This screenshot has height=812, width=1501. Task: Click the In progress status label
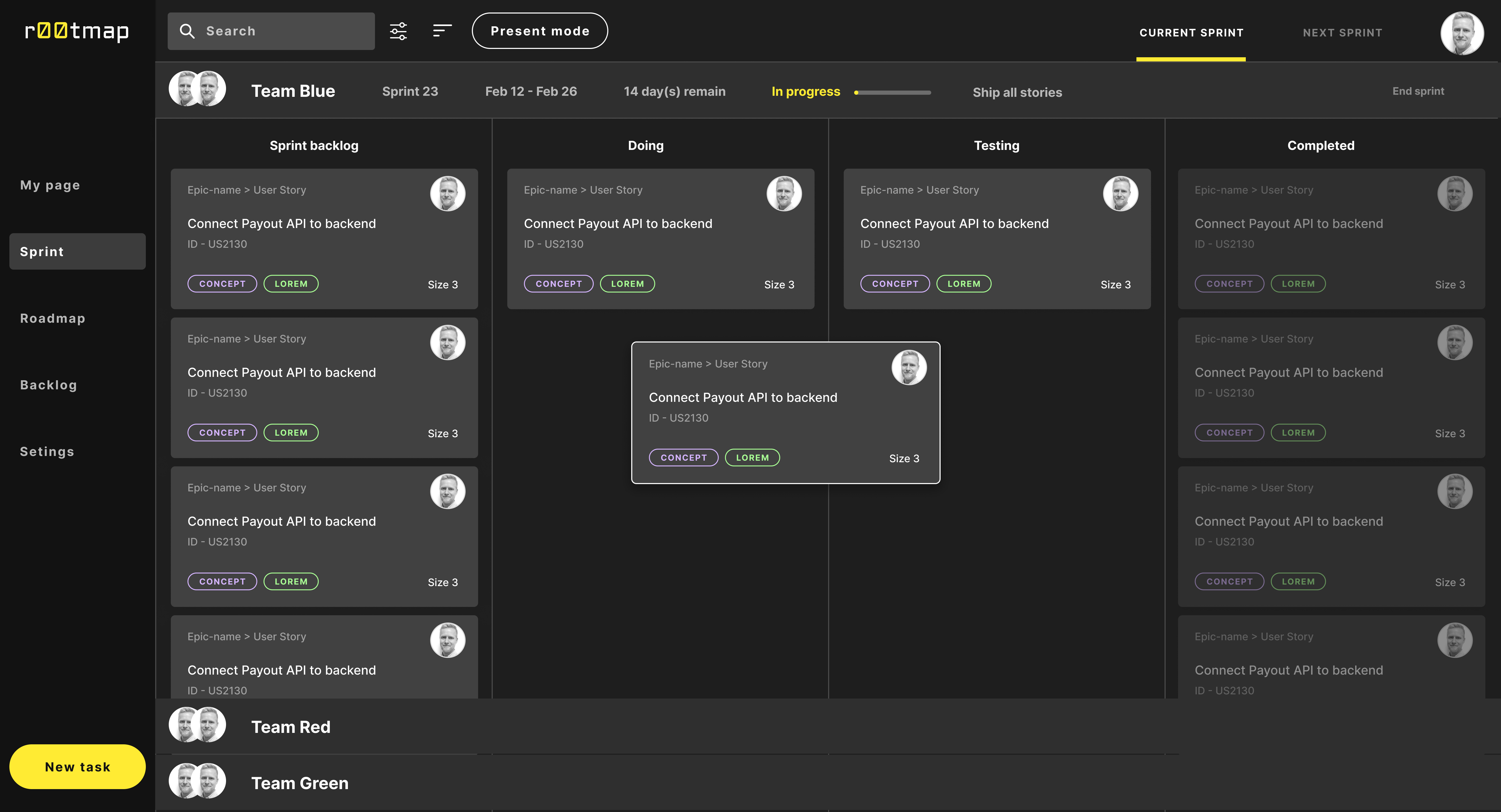pyautogui.click(x=806, y=91)
